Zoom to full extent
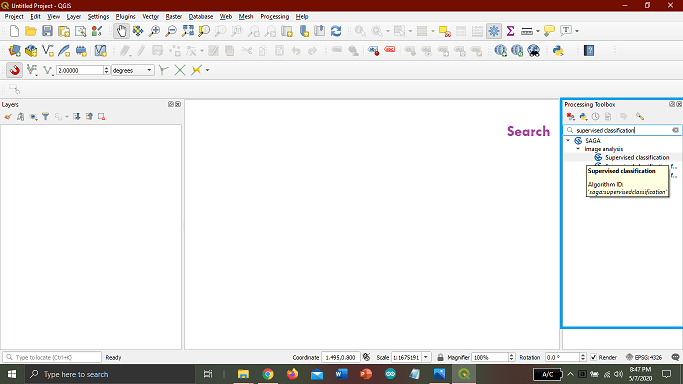 coord(188,31)
